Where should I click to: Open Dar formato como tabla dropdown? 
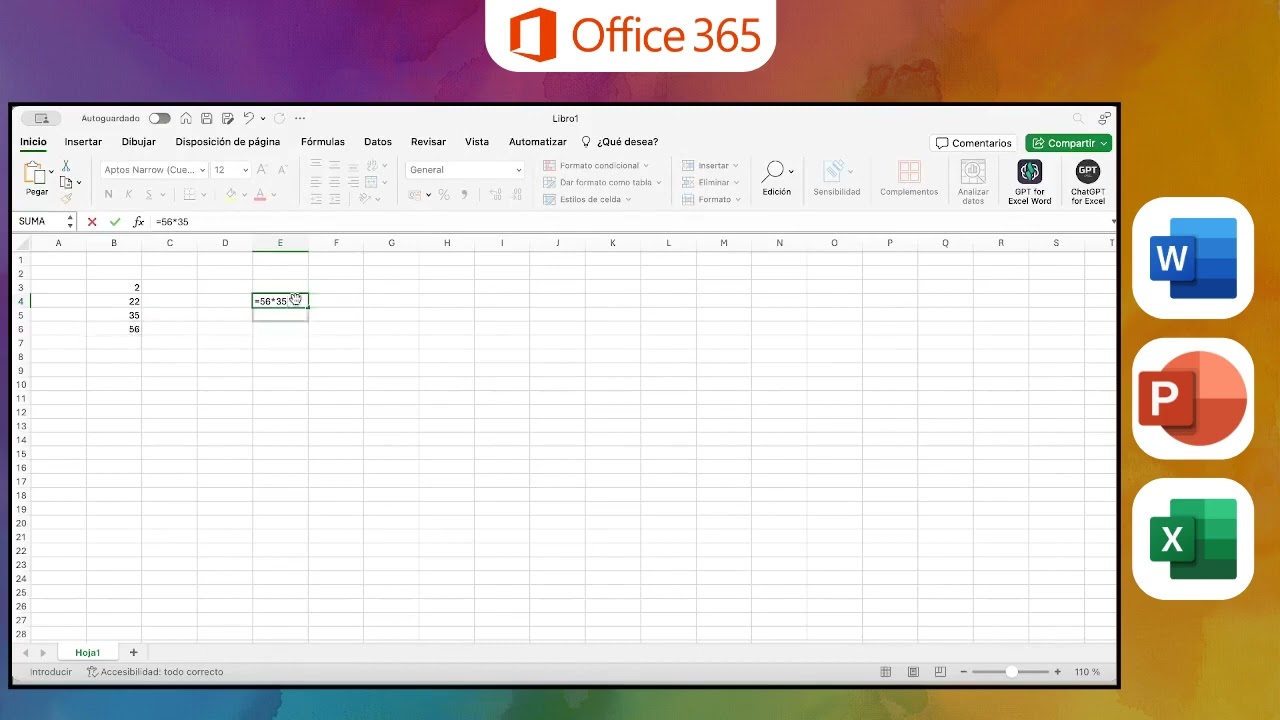[602, 182]
